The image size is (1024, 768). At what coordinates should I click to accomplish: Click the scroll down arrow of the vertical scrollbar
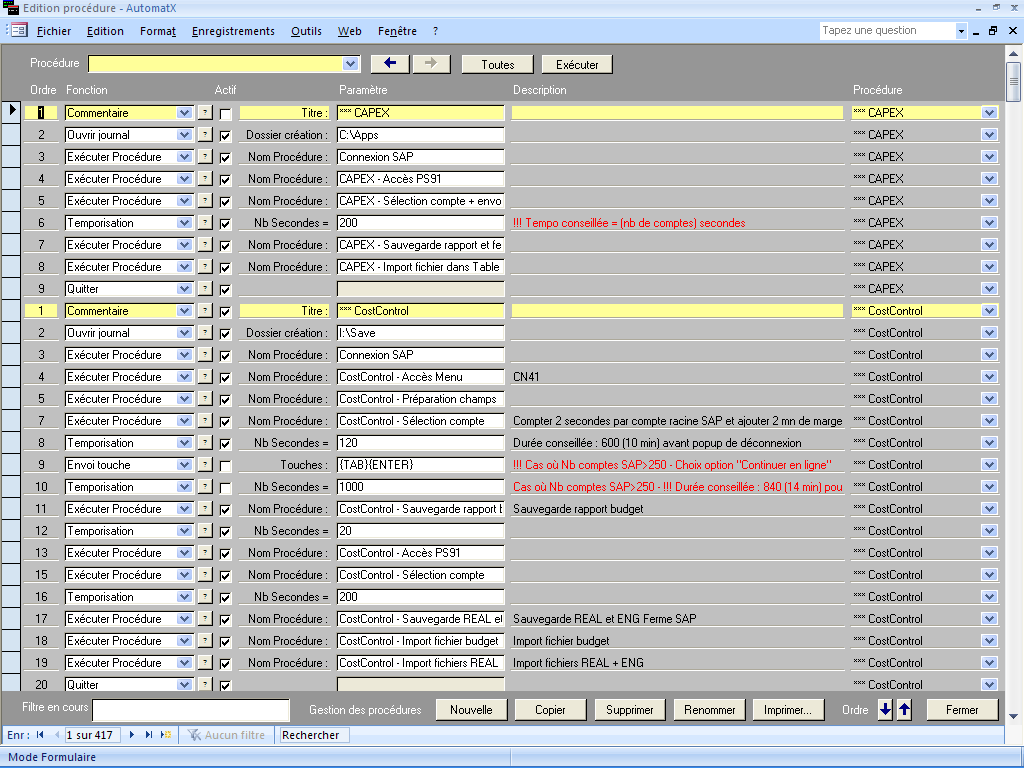pos(1013,716)
